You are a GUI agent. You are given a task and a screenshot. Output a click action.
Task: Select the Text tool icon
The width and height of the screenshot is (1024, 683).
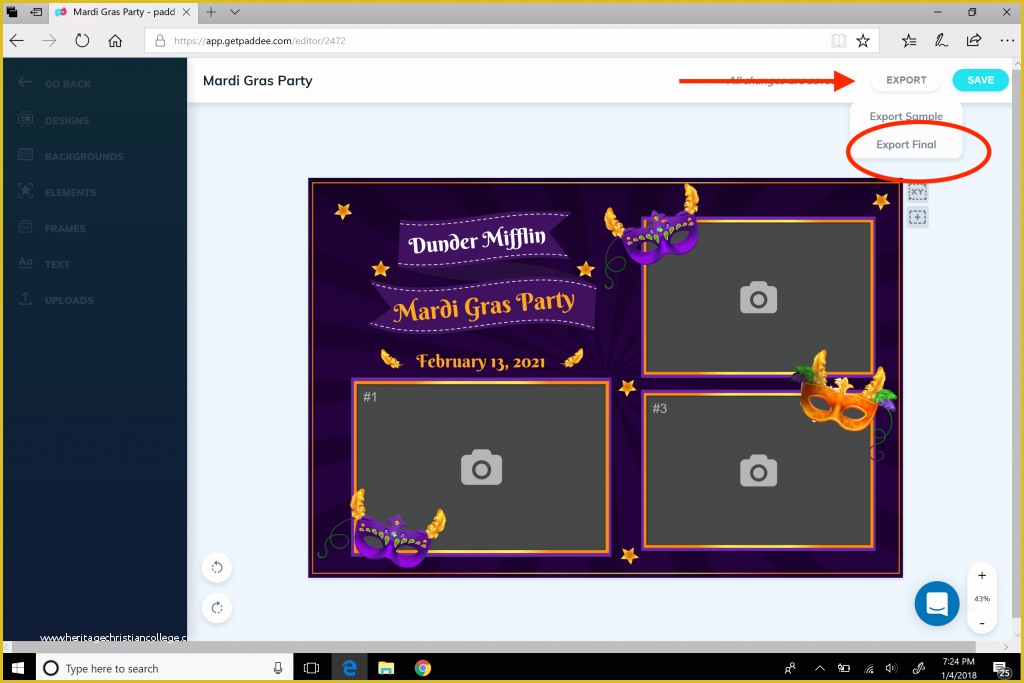click(x=25, y=262)
